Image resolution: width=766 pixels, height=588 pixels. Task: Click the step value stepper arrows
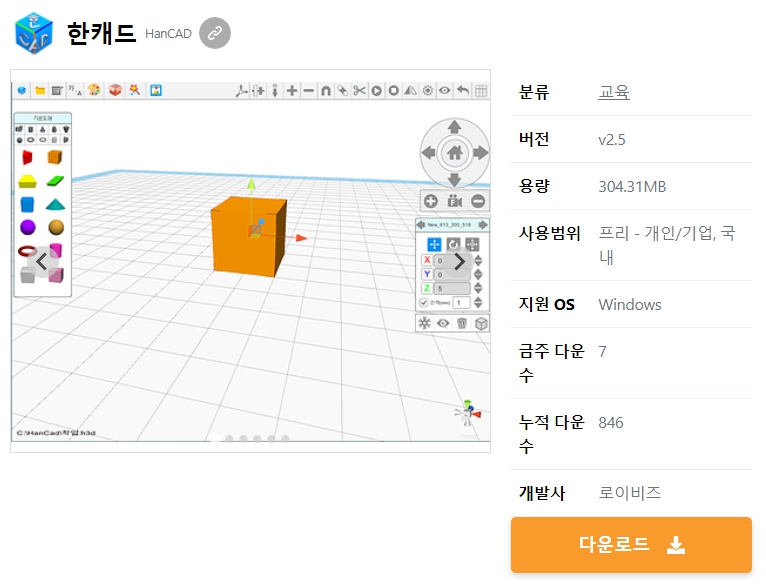[478, 303]
